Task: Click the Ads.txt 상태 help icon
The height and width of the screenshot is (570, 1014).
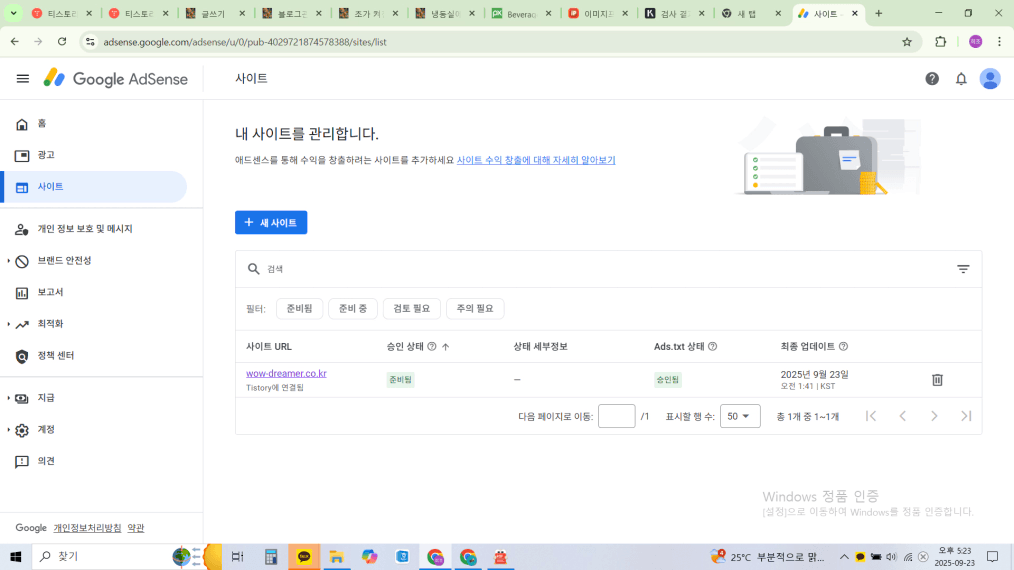Action: coord(713,347)
